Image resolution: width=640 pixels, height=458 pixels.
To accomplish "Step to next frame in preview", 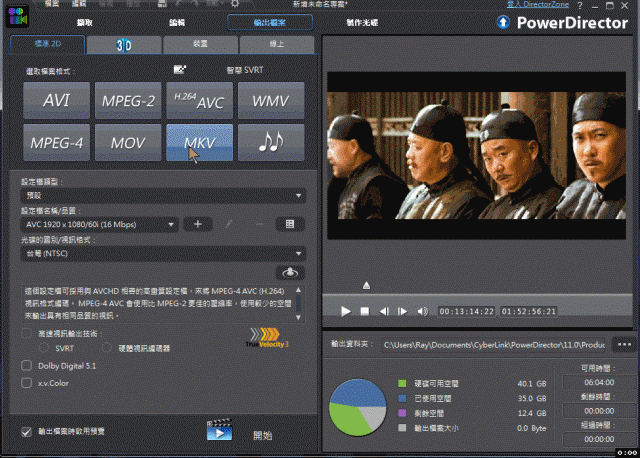I will [x=402, y=311].
